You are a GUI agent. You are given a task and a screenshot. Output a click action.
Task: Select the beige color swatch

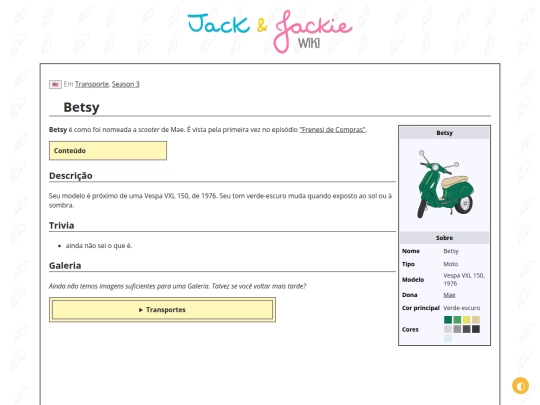(476, 320)
